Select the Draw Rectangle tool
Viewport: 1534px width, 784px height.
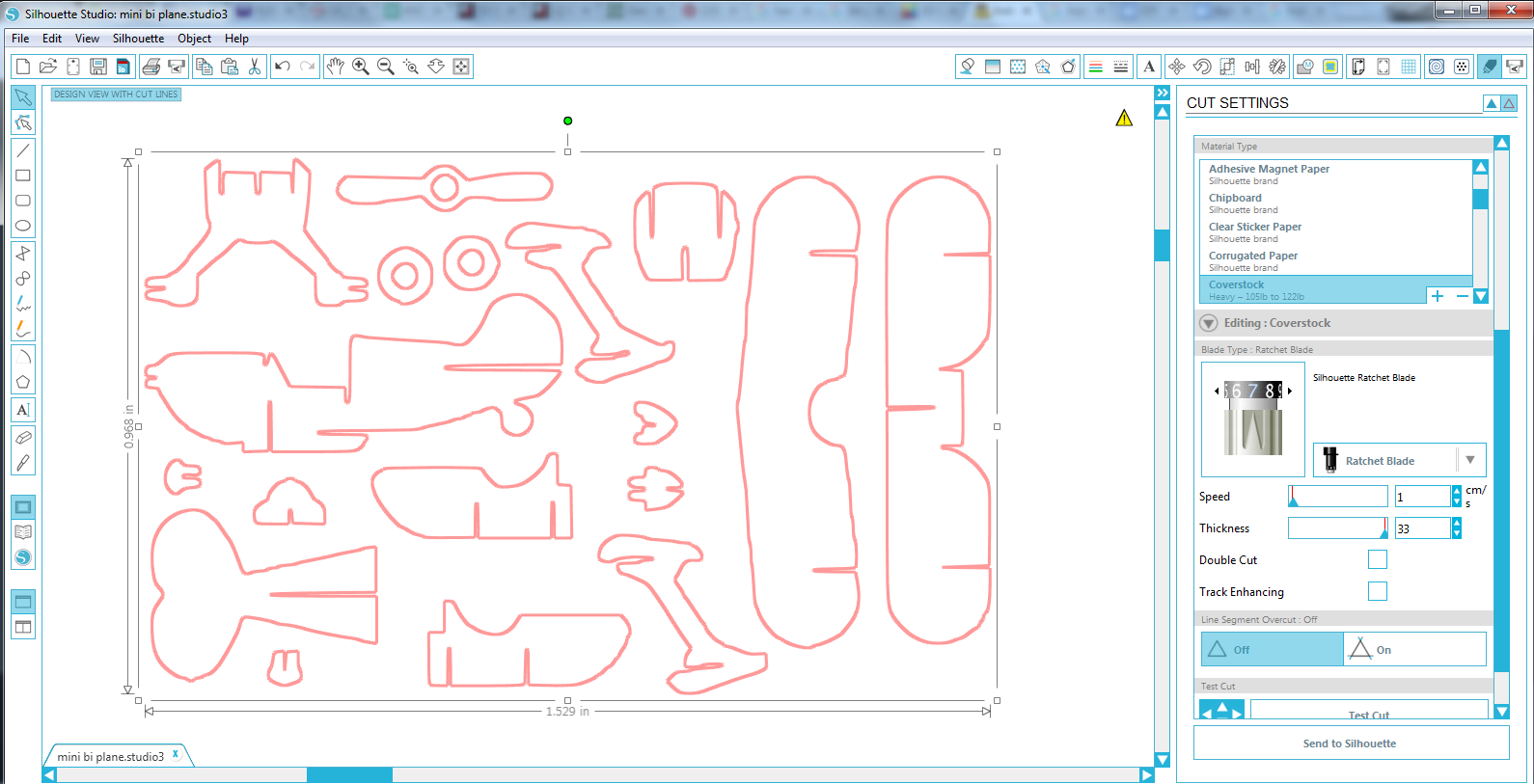click(23, 176)
